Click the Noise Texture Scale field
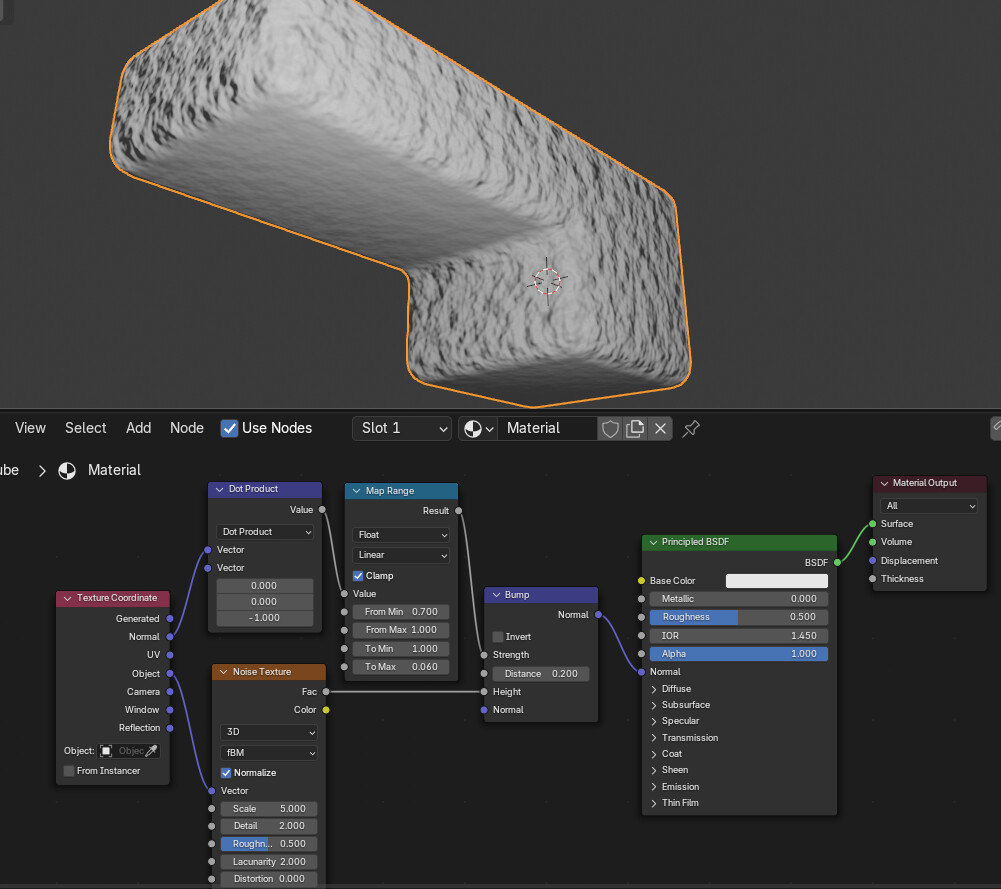Viewport: 1001px width, 889px height. [269, 809]
